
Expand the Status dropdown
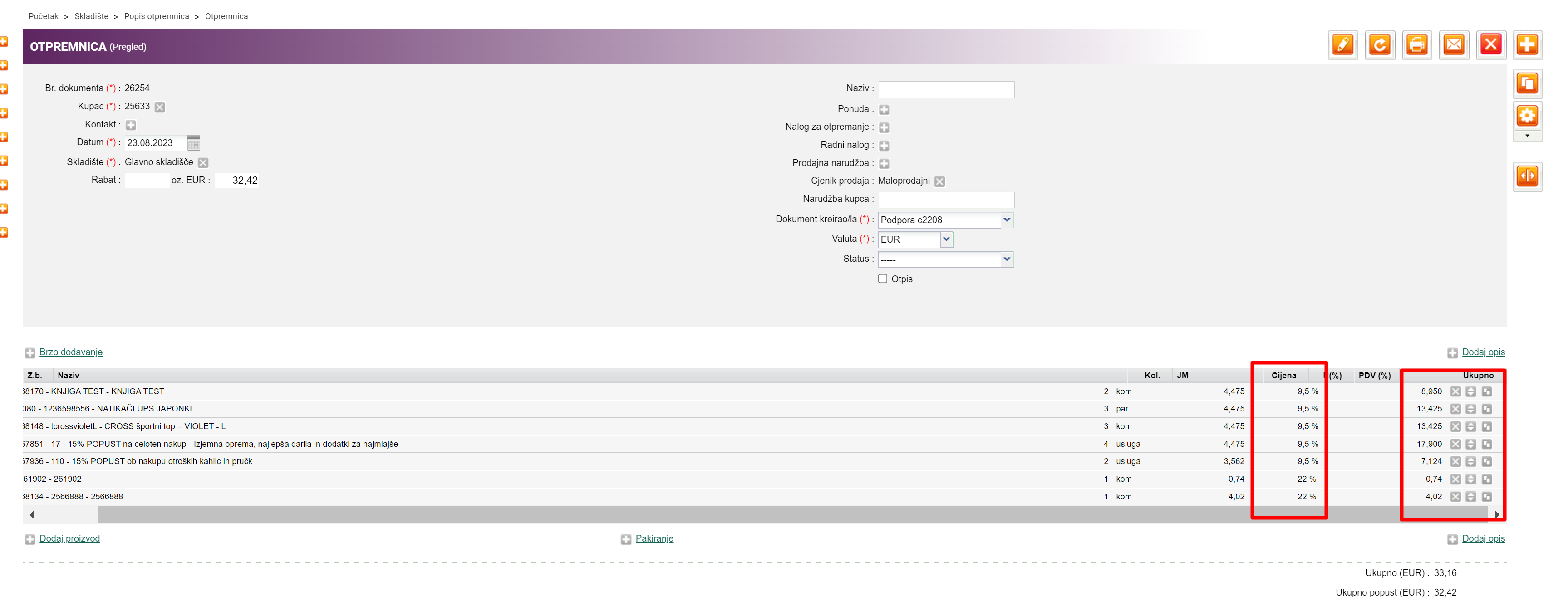click(1007, 259)
